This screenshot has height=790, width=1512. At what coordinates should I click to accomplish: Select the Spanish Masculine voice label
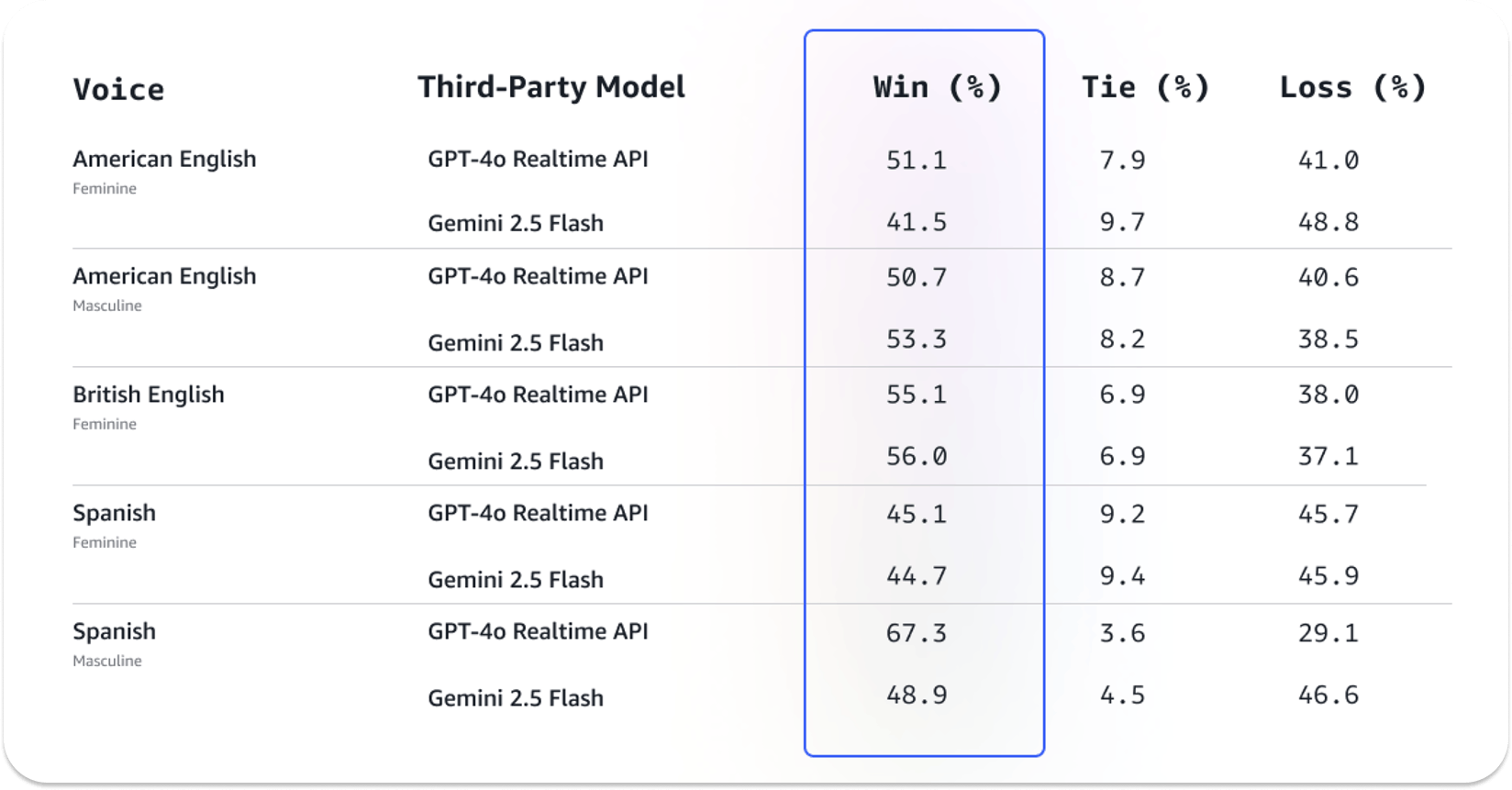click(115, 632)
